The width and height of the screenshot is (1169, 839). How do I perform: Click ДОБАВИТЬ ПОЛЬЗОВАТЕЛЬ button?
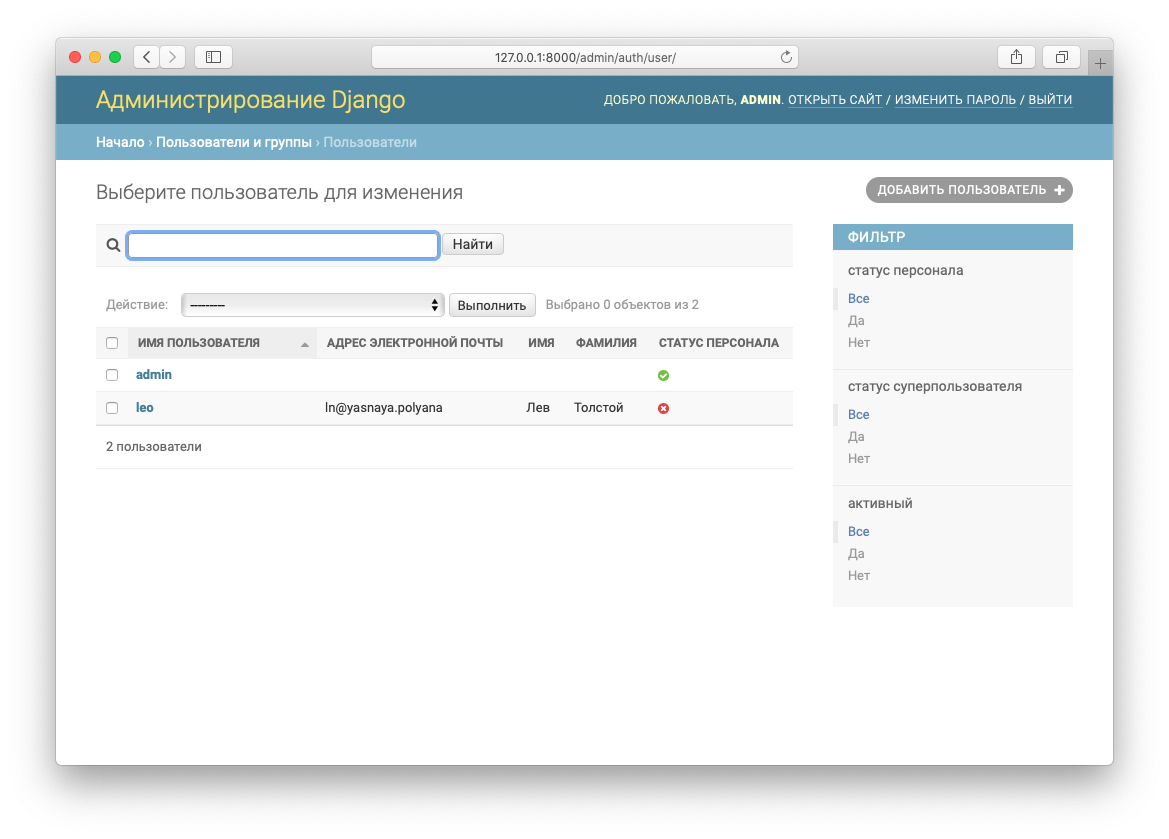[969, 189]
